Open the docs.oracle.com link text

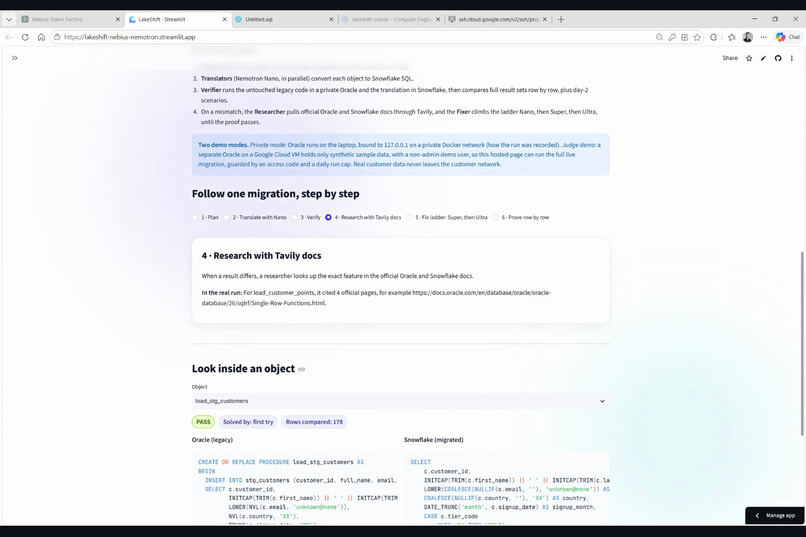pyautogui.click(x=376, y=298)
